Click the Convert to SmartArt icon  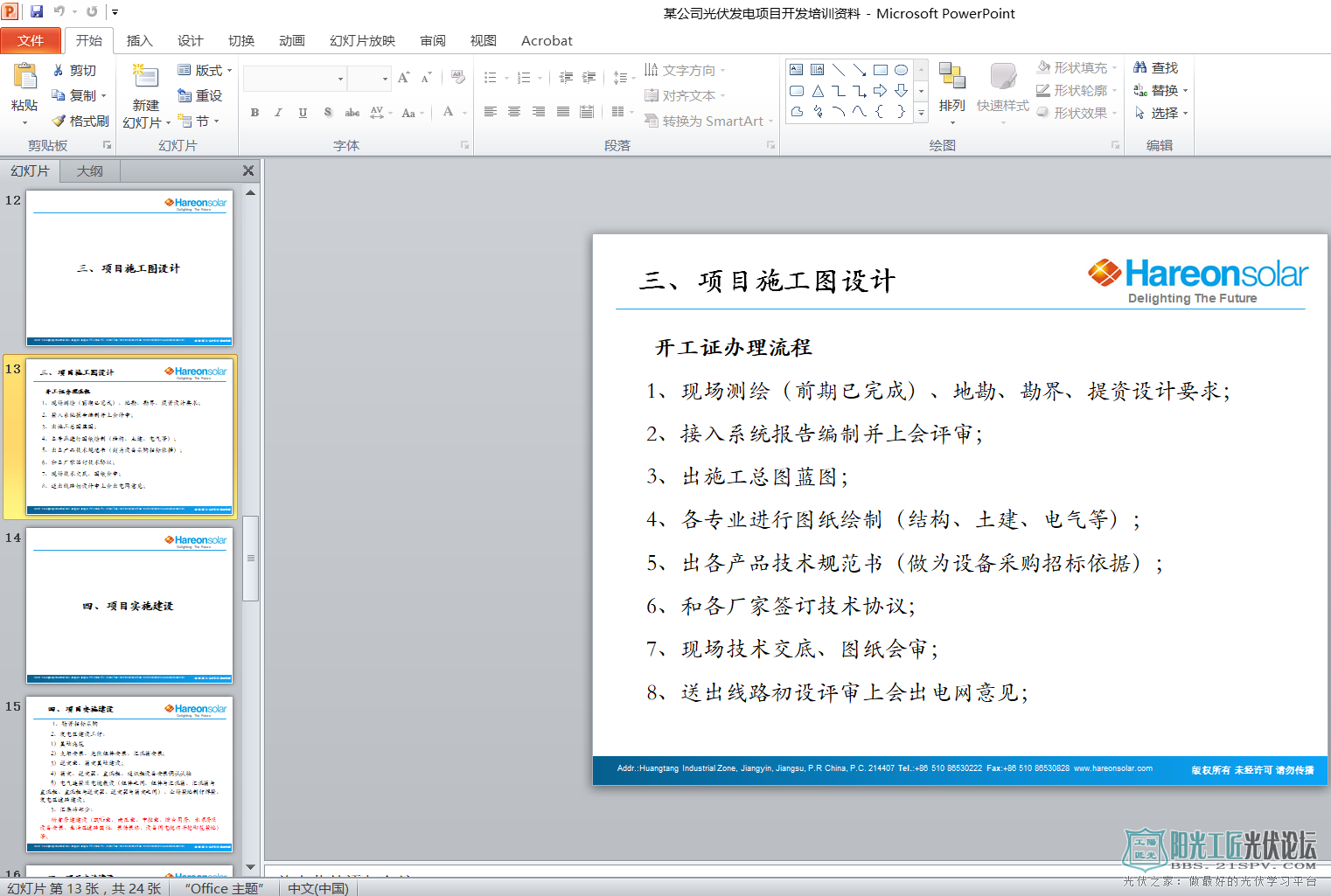(x=652, y=121)
